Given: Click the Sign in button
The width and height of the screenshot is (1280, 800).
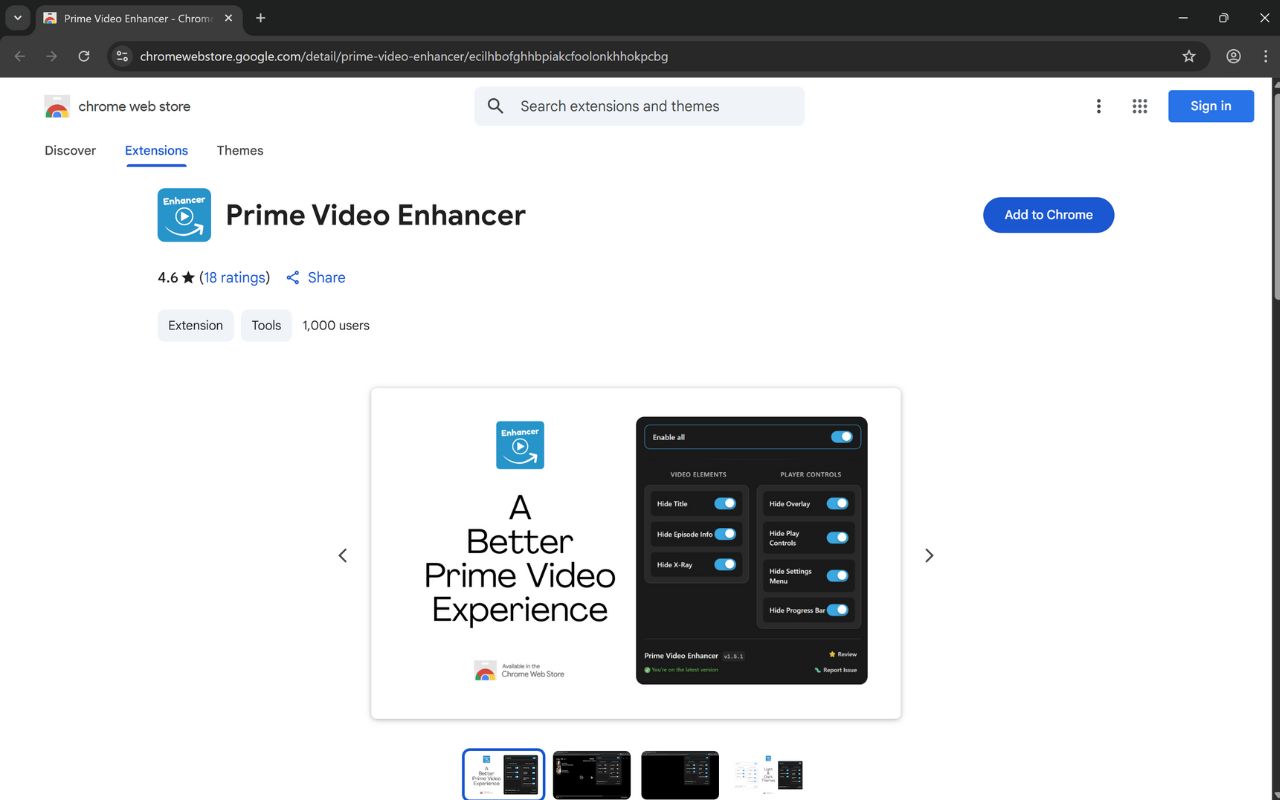Looking at the screenshot, I should 1211,106.
